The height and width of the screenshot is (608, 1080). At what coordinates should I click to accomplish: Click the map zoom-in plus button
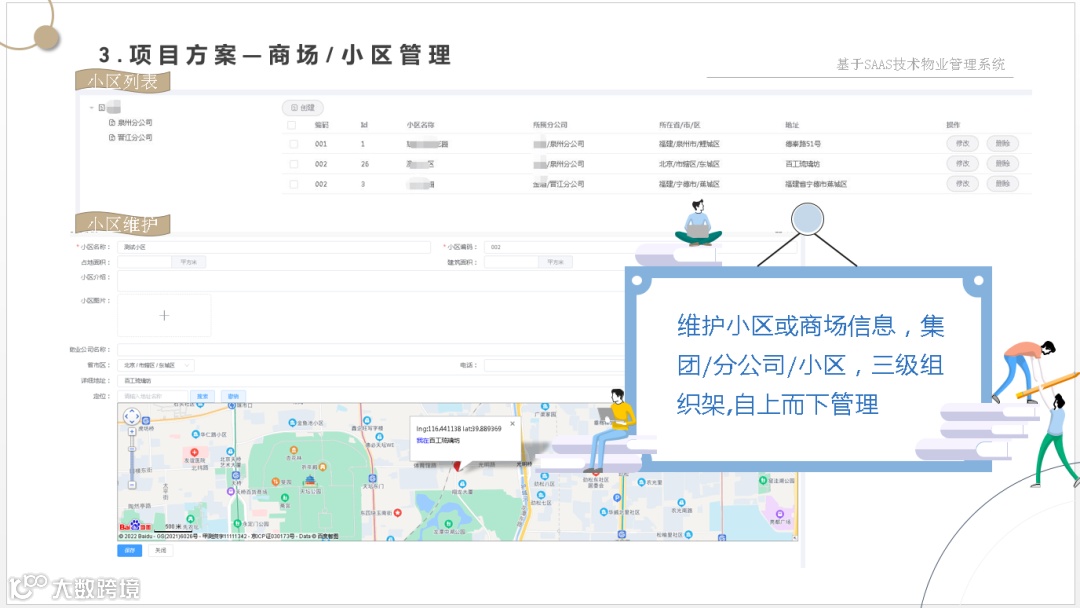(x=132, y=432)
